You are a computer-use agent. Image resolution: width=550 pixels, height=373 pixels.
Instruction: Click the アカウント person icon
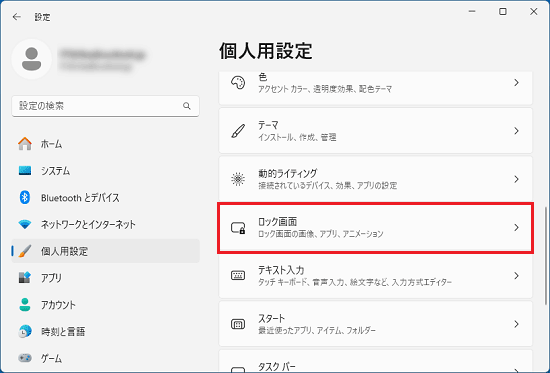pyautogui.click(x=25, y=305)
